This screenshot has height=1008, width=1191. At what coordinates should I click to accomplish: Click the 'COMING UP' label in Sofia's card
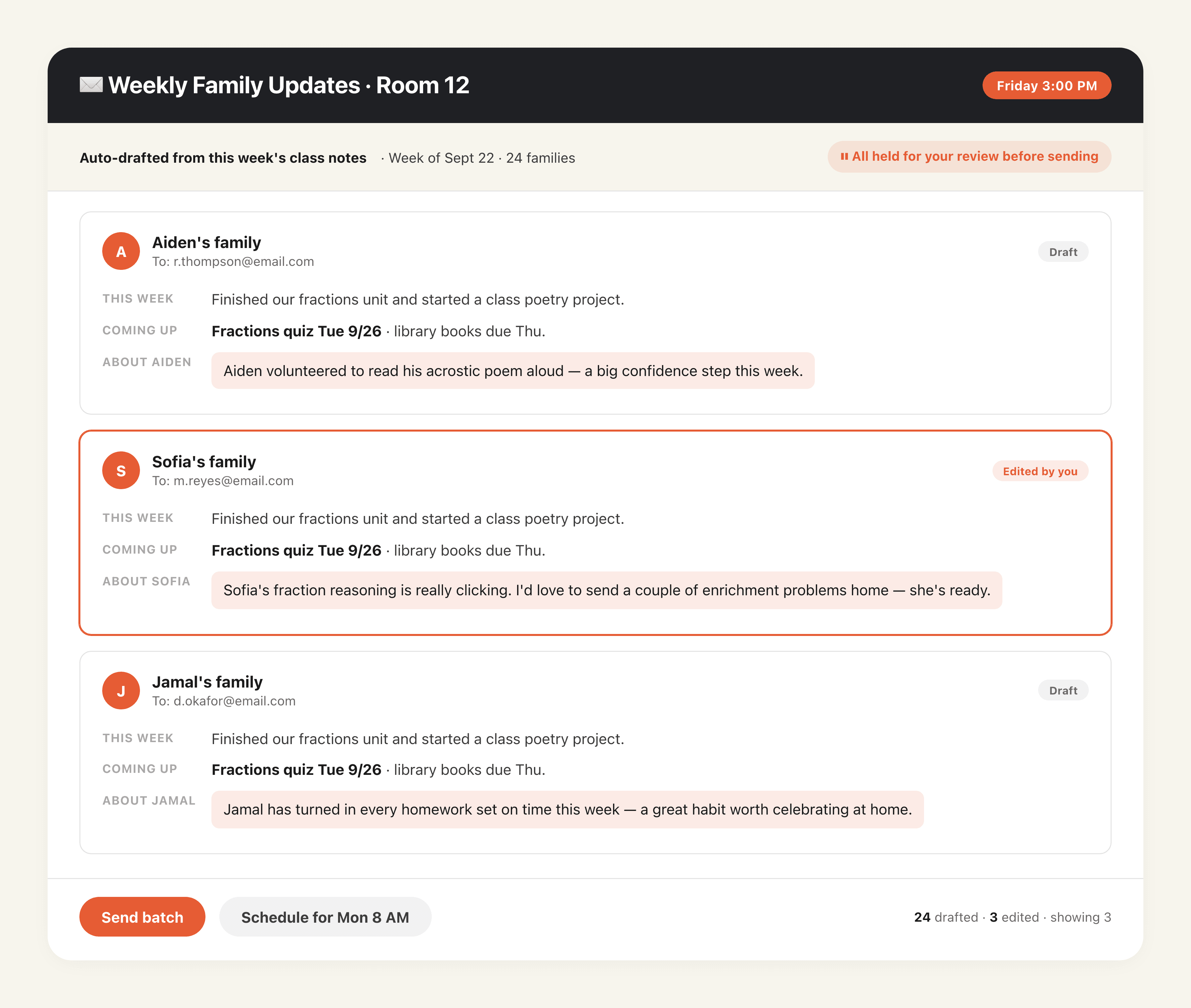pyautogui.click(x=140, y=550)
